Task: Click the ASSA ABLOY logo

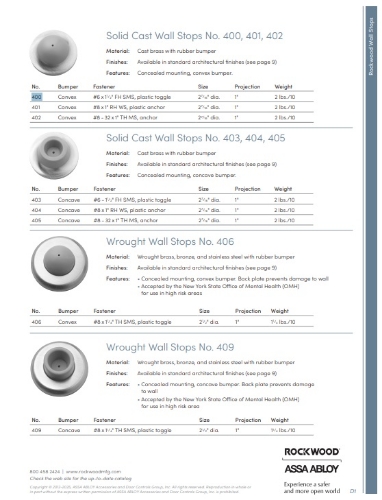Action: [312, 469]
